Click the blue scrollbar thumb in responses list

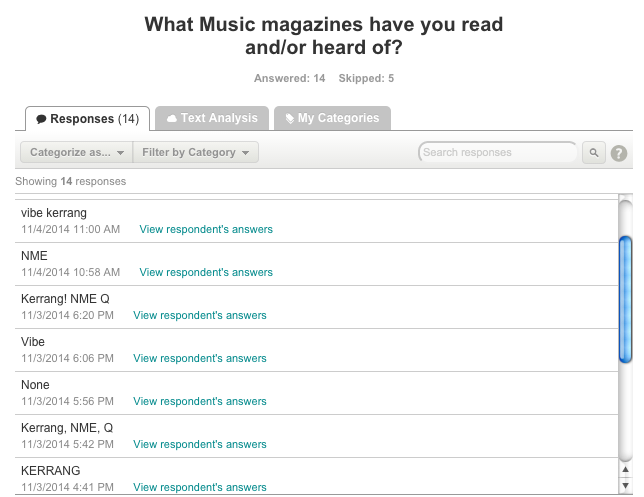pos(625,300)
